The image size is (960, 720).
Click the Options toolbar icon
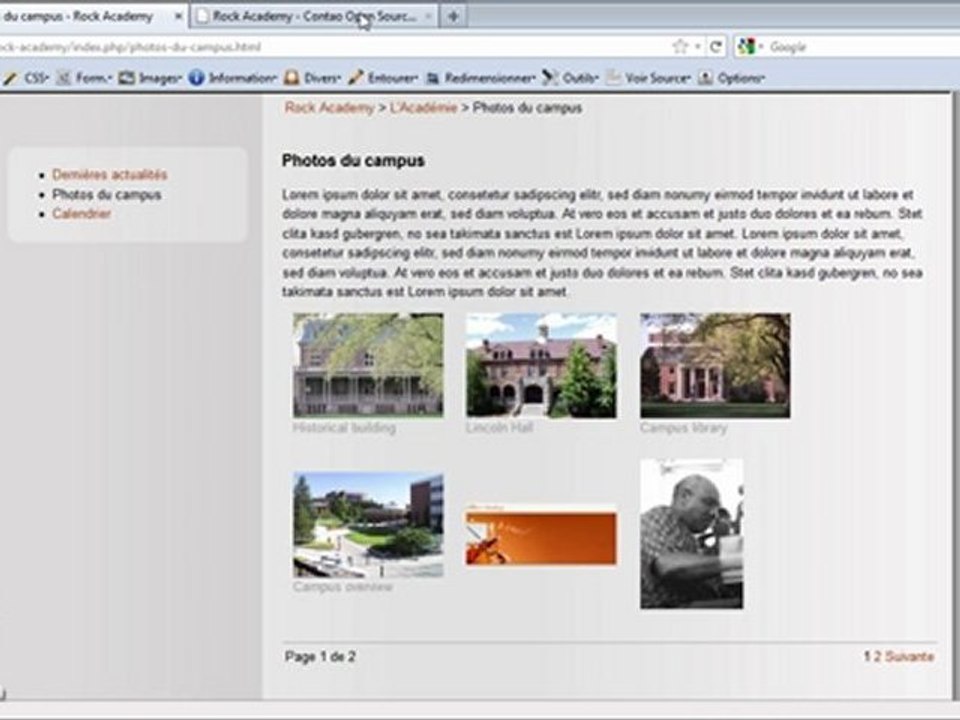coord(705,78)
